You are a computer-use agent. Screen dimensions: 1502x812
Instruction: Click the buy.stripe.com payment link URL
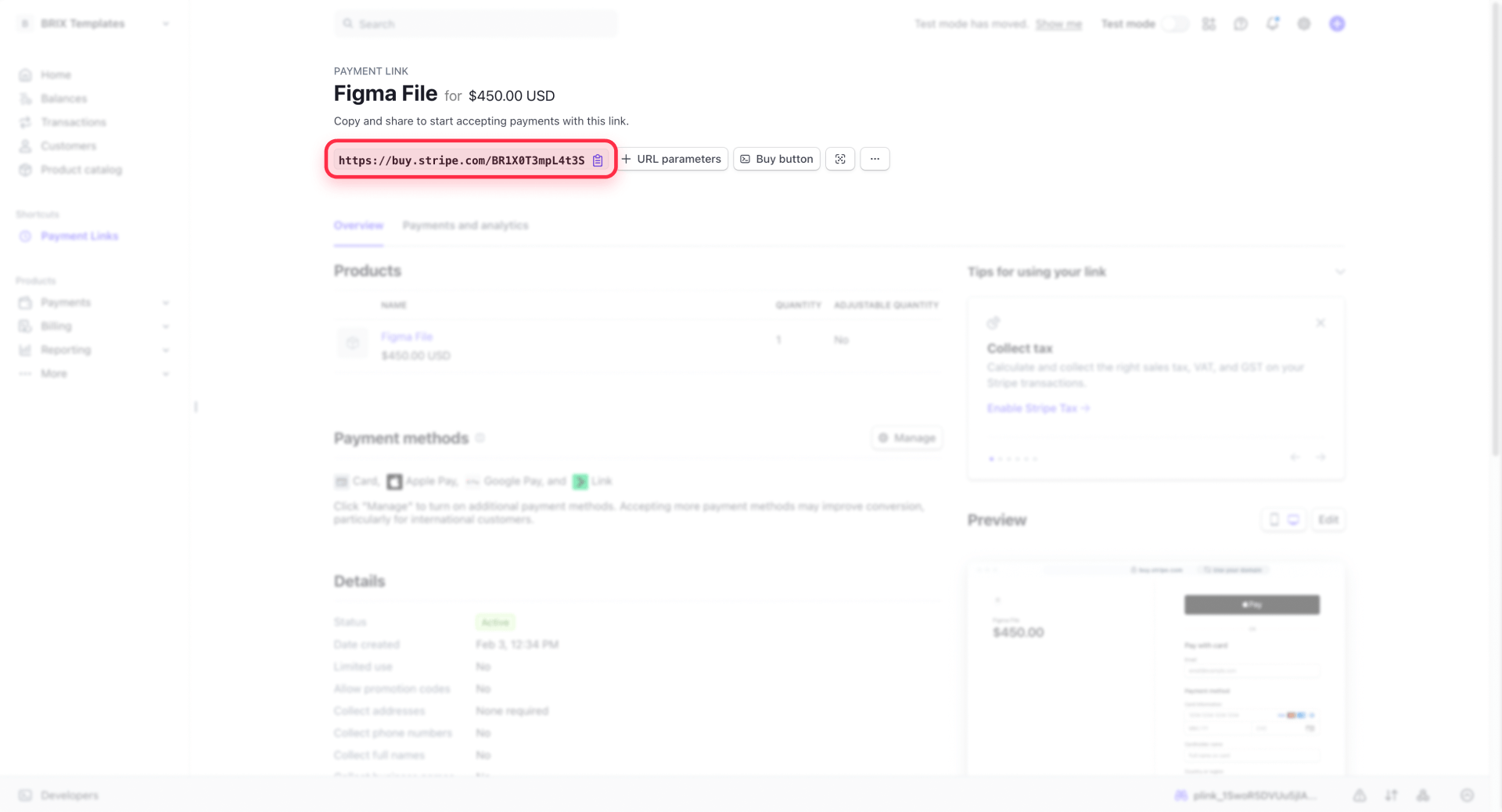461,160
